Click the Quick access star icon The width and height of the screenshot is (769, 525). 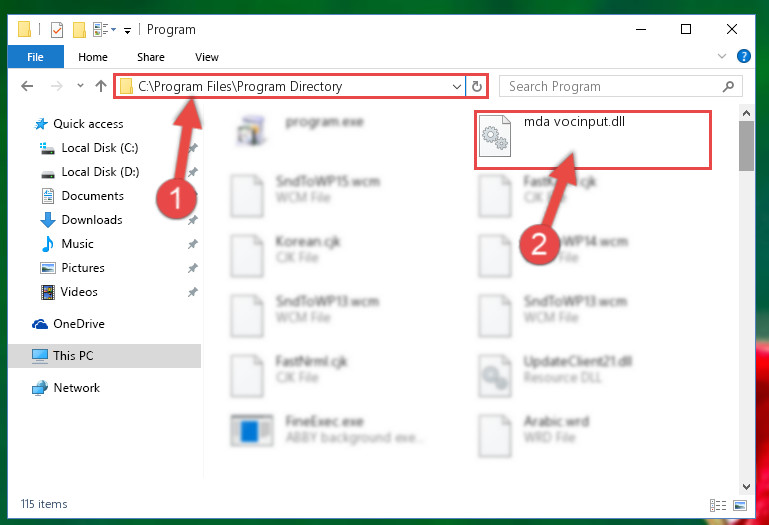point(41,124)
